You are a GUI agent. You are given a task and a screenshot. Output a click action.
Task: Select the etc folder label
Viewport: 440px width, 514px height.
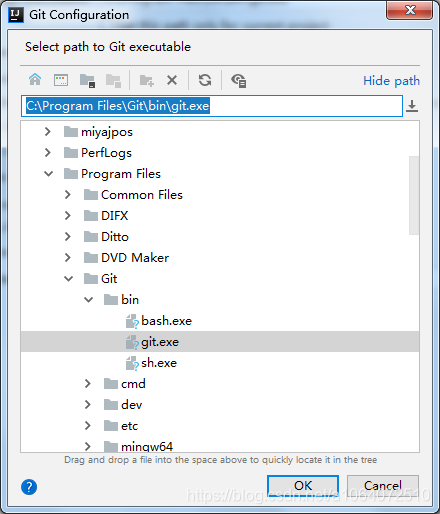(130, 426)
